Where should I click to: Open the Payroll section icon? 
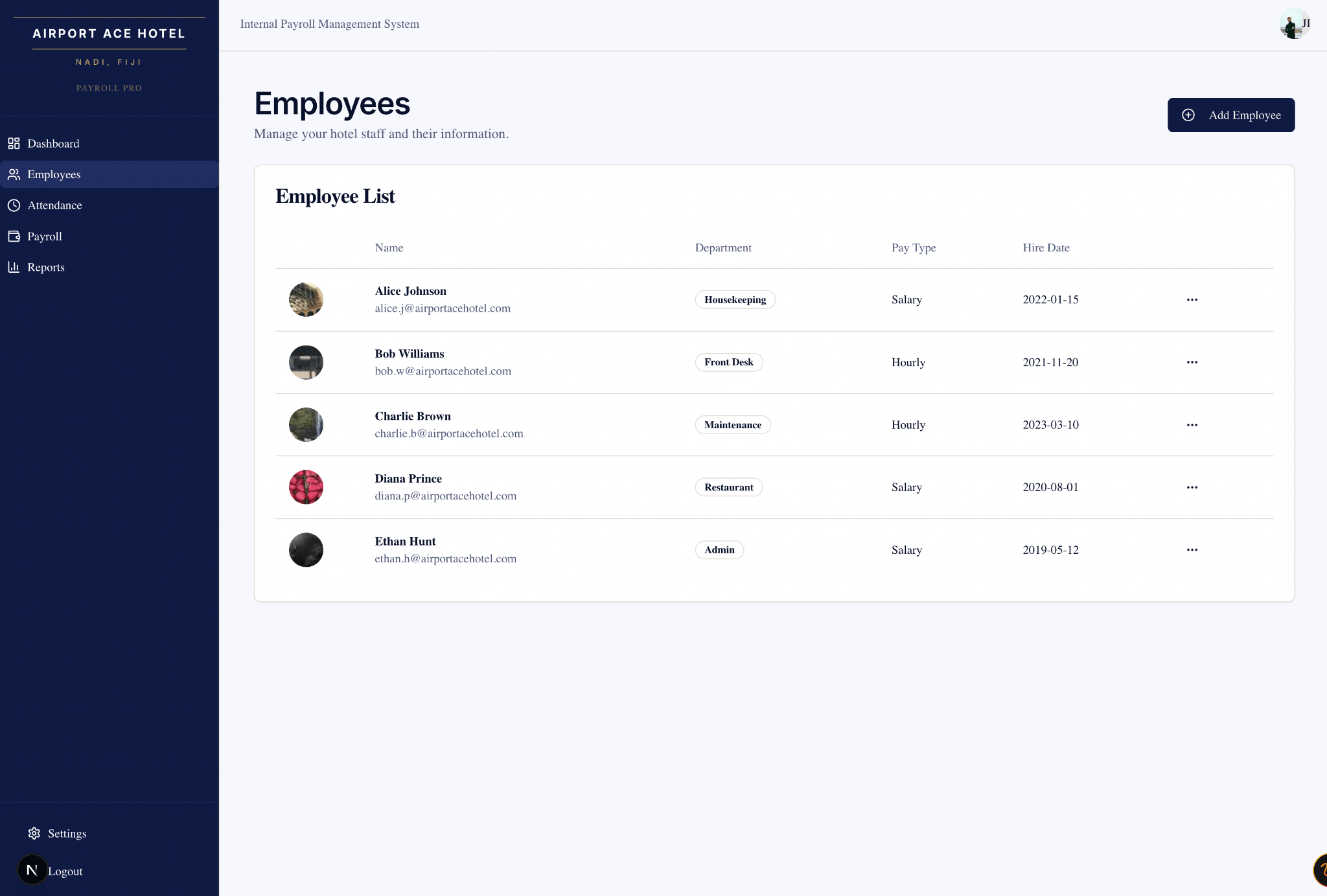coord(14,236)
